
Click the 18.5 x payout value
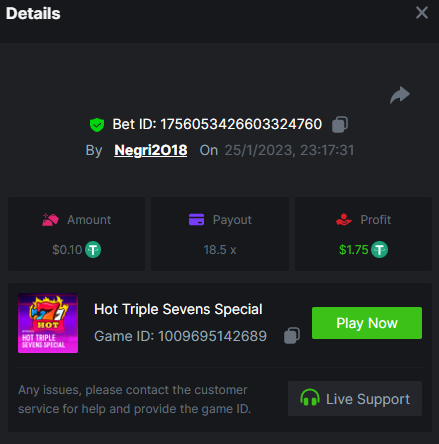click(220, 250)
